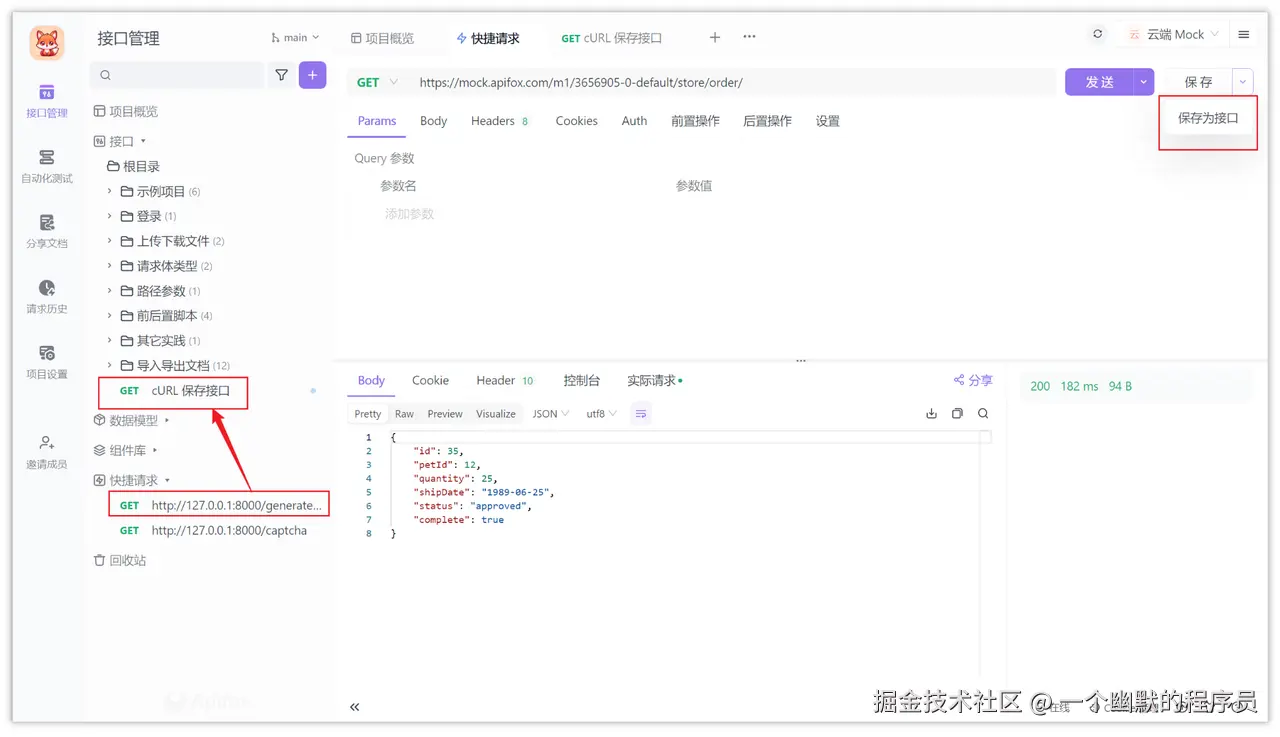The width and height of the screenshot is (1280, 737).
Task: Select the Headers tab
Action: pos(499,120)
